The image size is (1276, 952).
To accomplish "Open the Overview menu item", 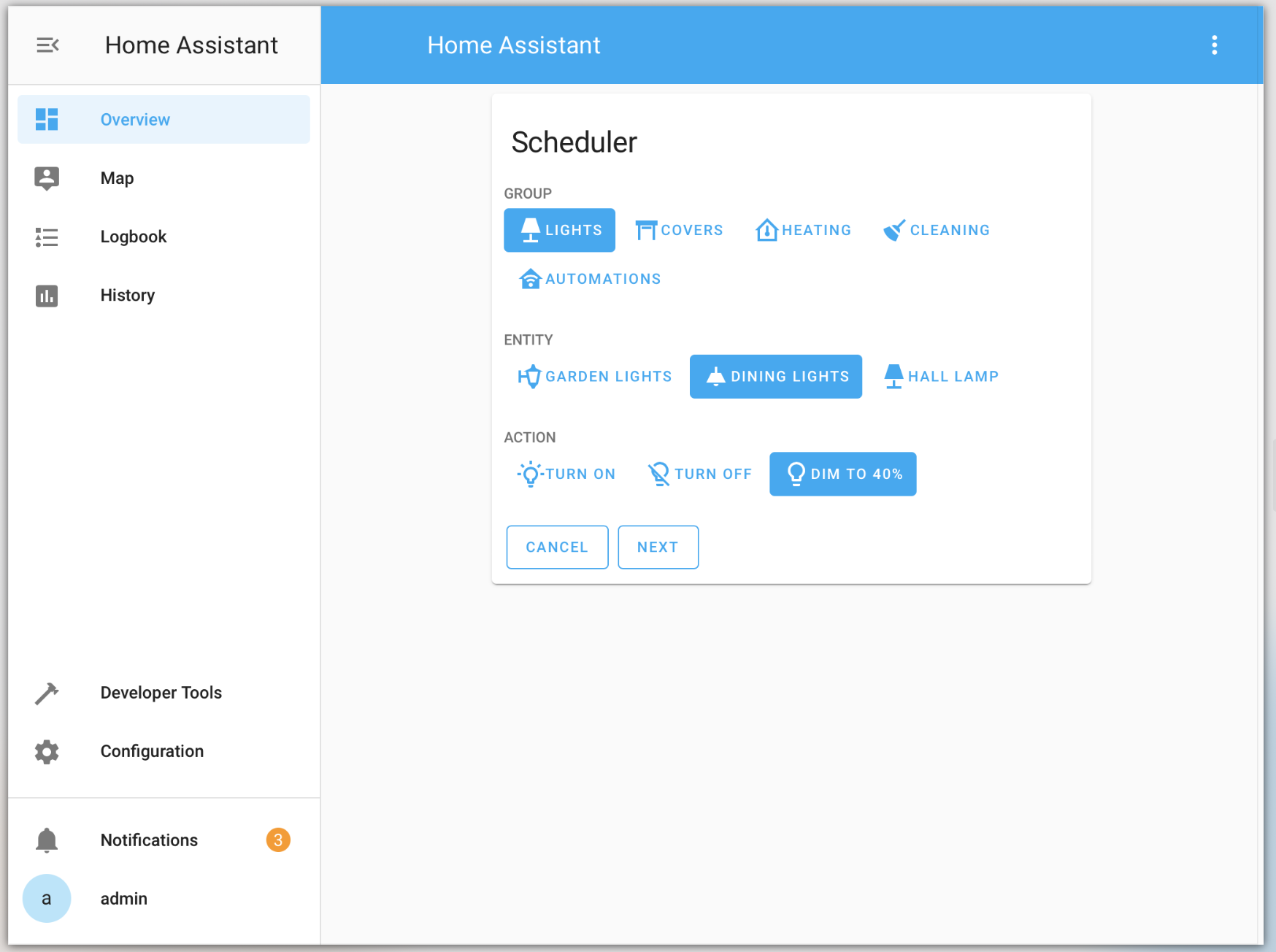I will click(x=164, y=120).
